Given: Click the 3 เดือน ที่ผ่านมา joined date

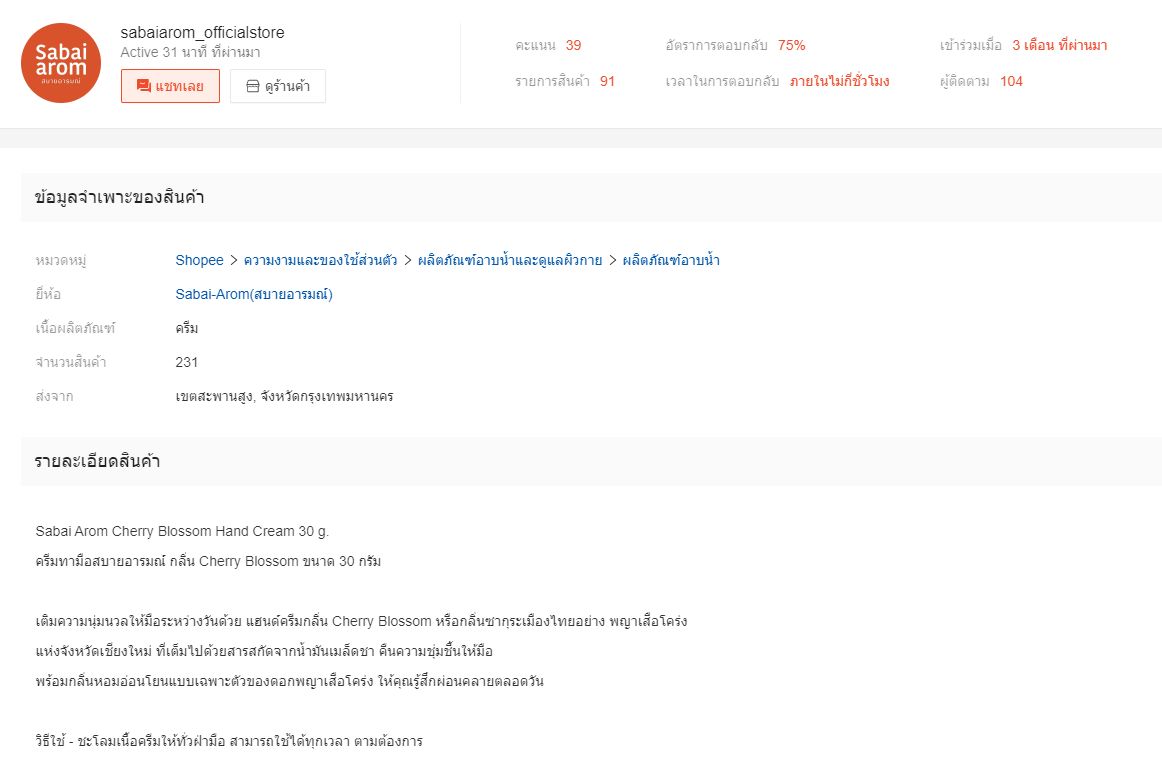Looking at the screenshot, I should click(1059, 45).
